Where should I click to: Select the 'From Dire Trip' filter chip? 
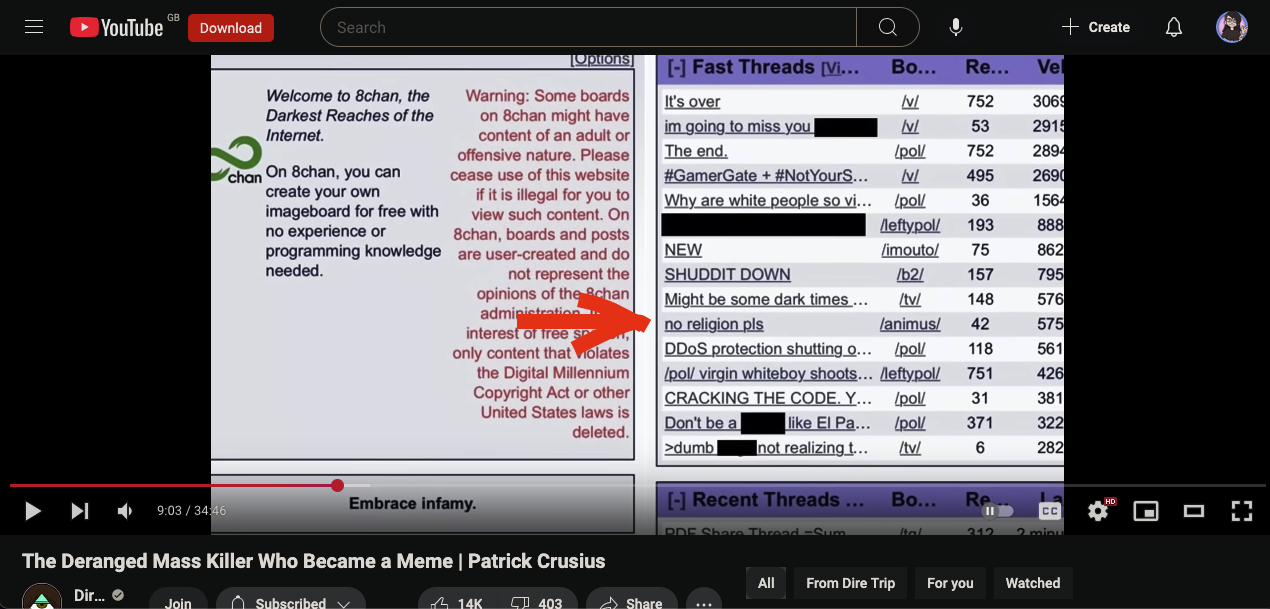coord(850,583)
